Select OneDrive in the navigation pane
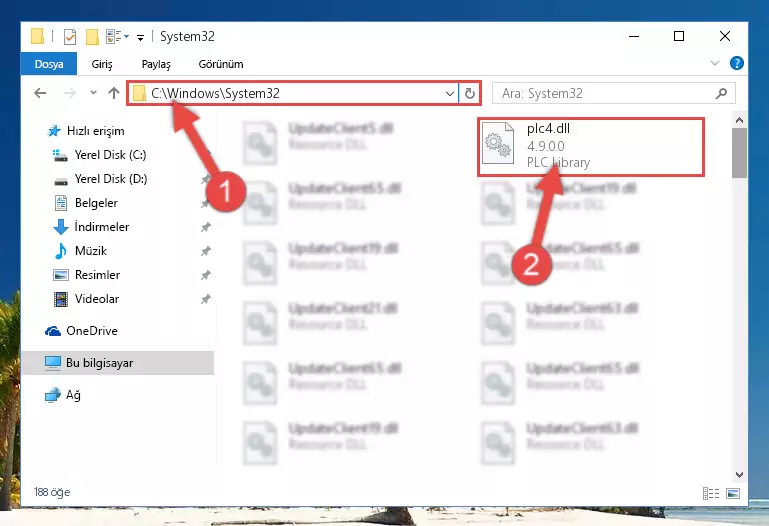Image resolution: width=769 pixels, height=526 pixels. (x=92, y=331)
